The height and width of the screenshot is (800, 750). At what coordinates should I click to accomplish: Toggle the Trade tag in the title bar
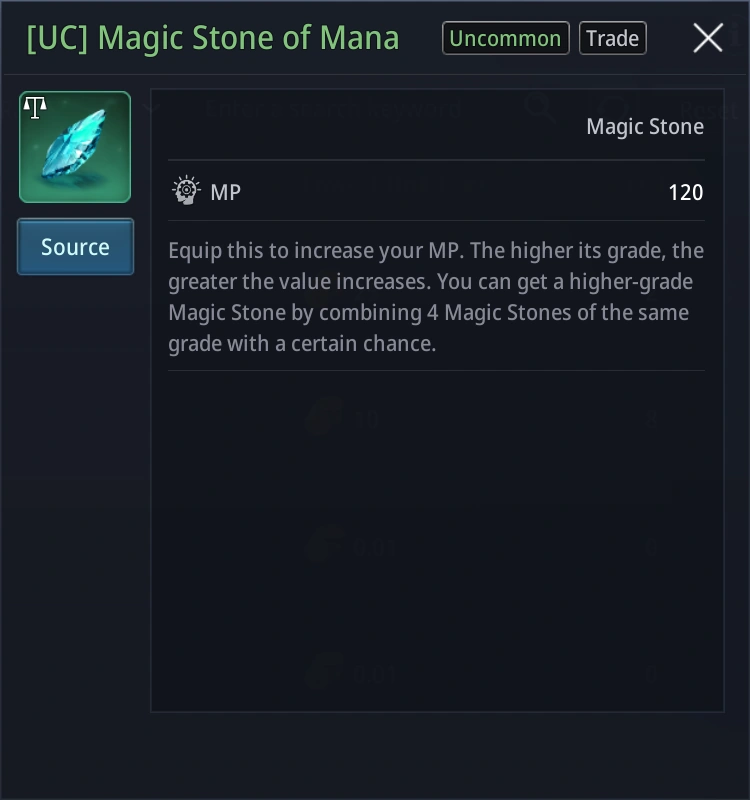[x=612, y=38]
